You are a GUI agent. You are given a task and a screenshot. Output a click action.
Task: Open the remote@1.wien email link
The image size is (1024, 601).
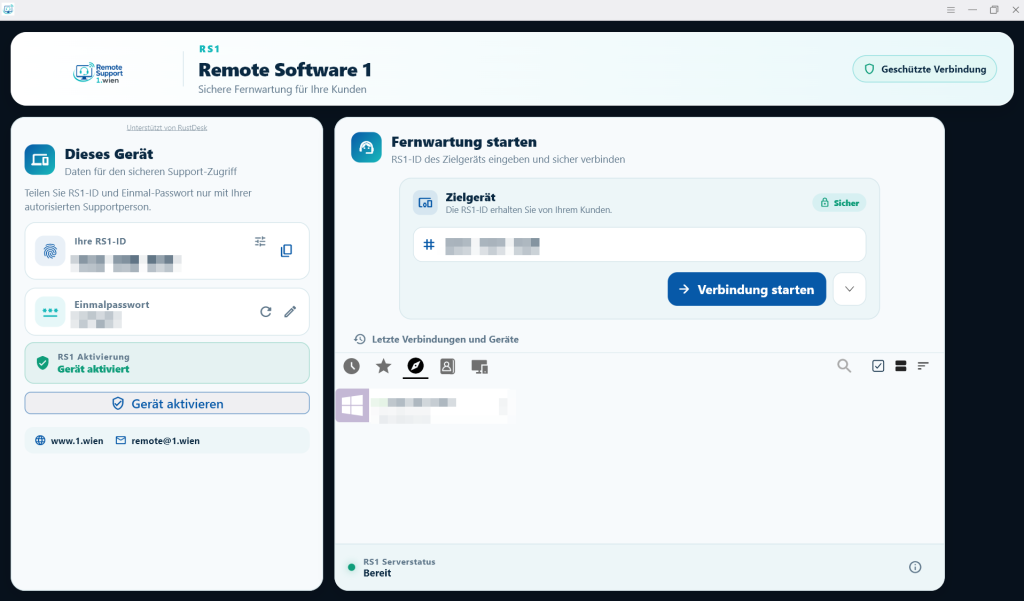165,441
